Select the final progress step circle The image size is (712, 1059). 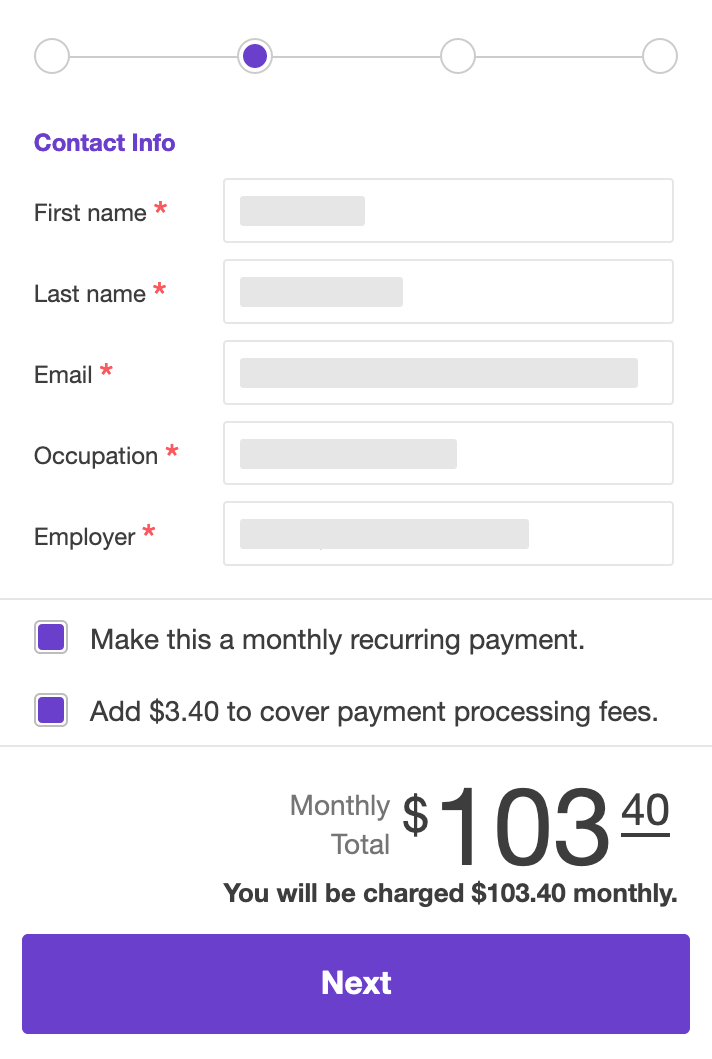(x=659, y=56)
